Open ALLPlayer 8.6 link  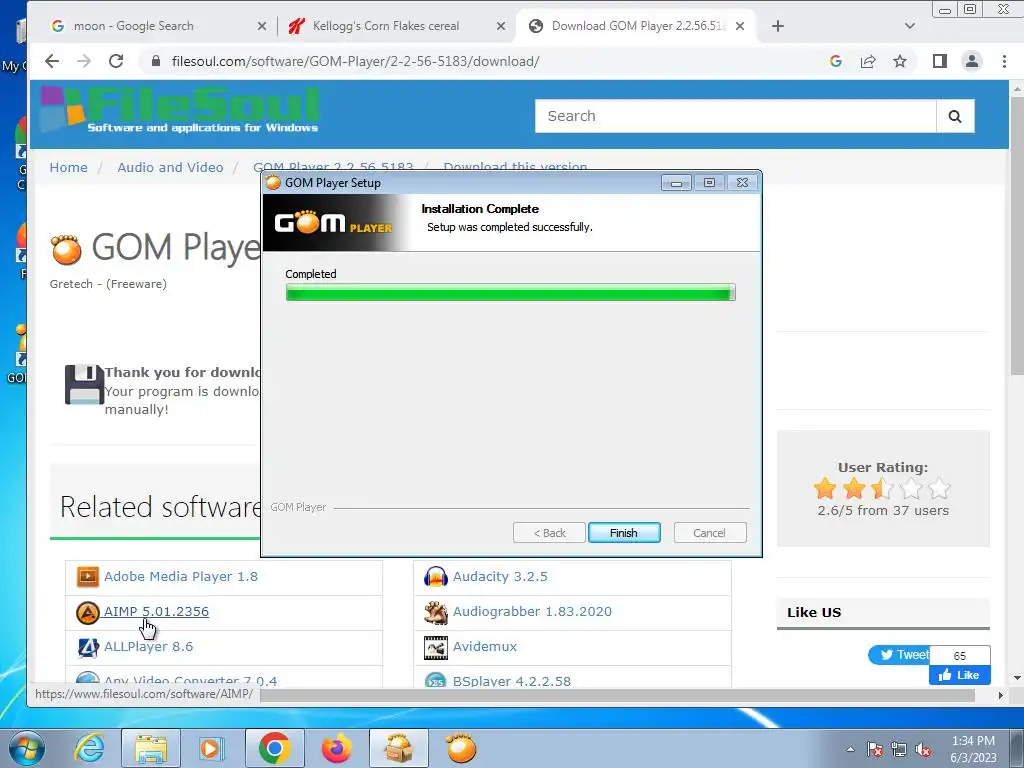149,647
